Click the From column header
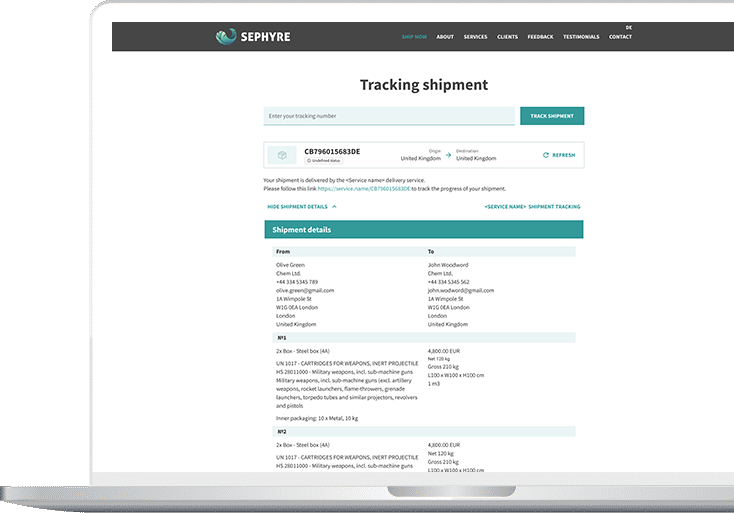 (283, 251)
